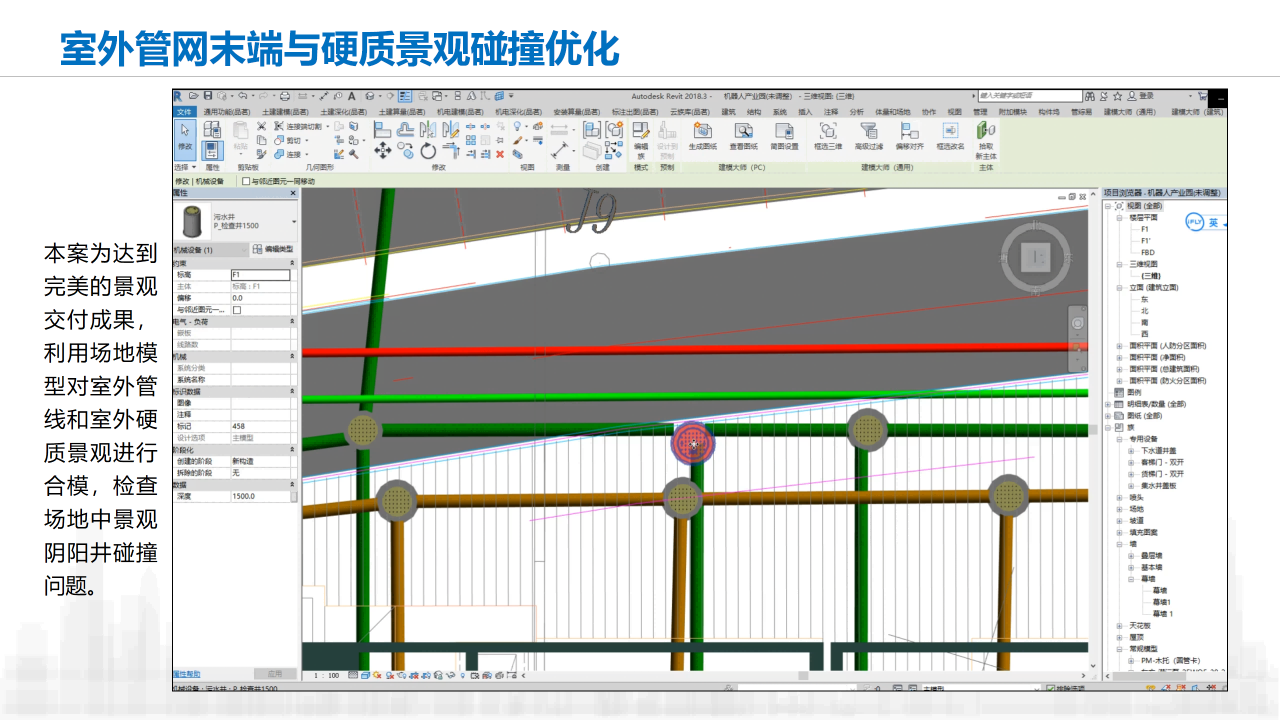
Task: Click the 编辑族 (Edit Family) icon
Action: coord(642,137)
